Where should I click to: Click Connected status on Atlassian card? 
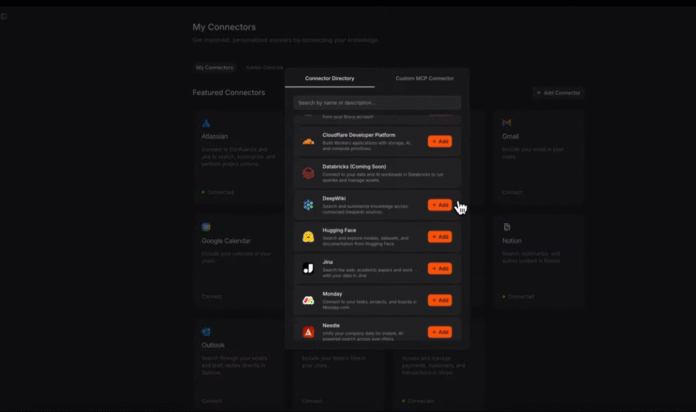(x=218, y=192)
